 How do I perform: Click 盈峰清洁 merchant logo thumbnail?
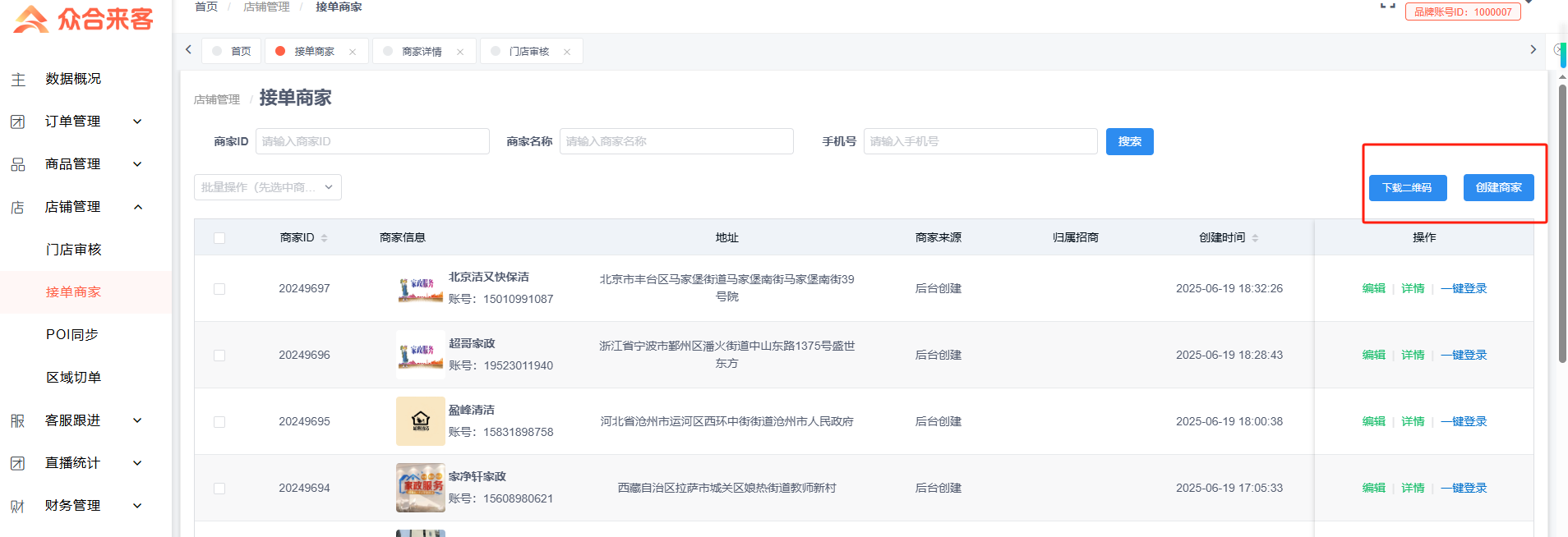tap(421, 422)
